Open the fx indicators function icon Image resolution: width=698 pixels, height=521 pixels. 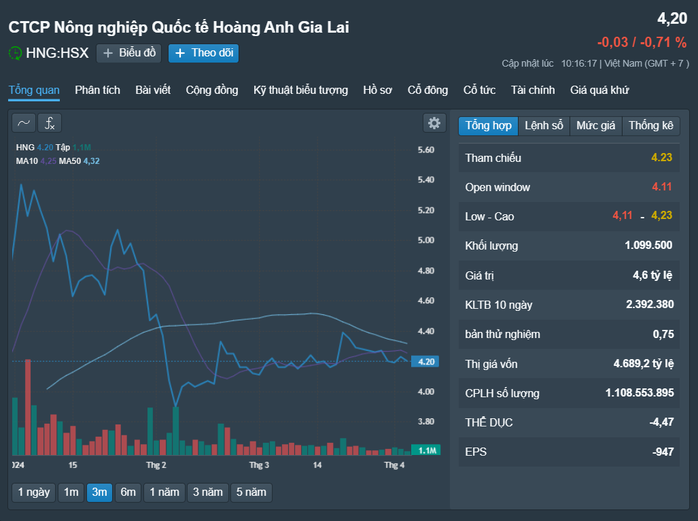click(x=49, y=123)
